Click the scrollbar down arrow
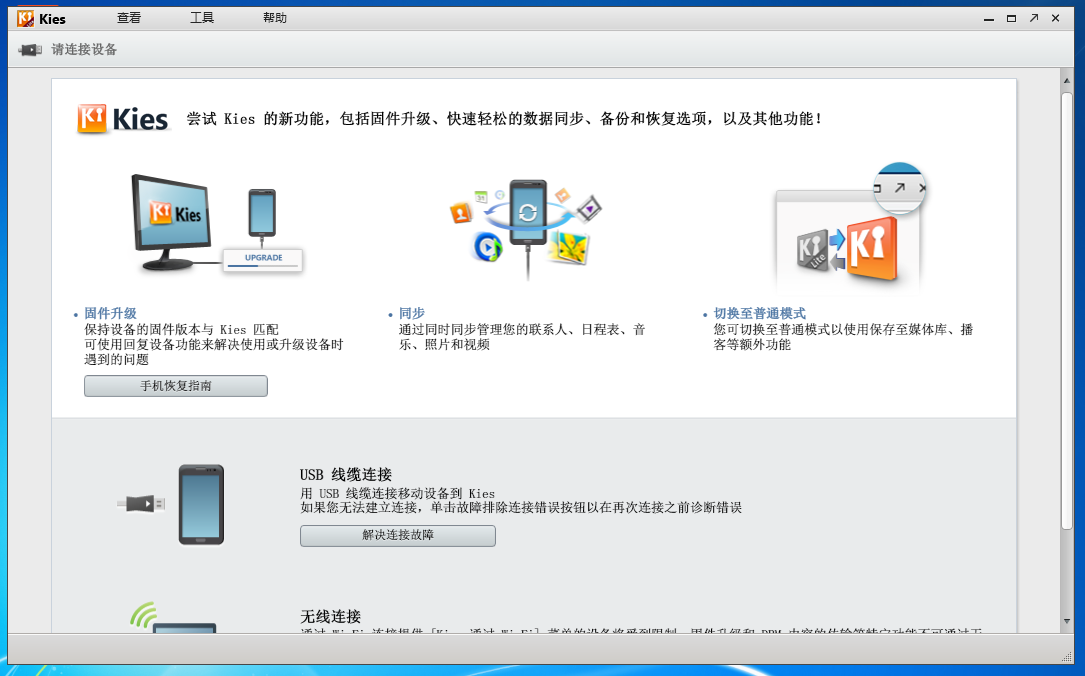 [1066, 621]
